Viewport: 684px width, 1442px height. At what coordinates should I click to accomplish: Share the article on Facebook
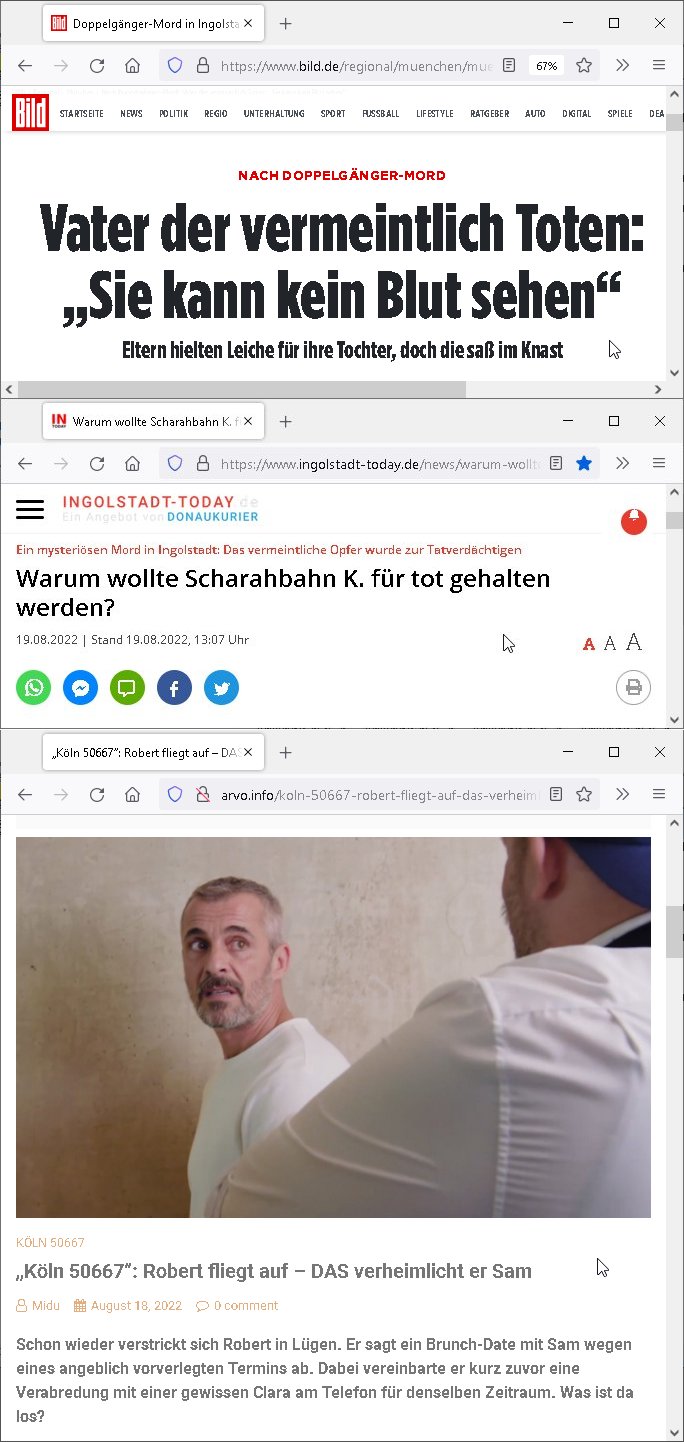[174, 688]
